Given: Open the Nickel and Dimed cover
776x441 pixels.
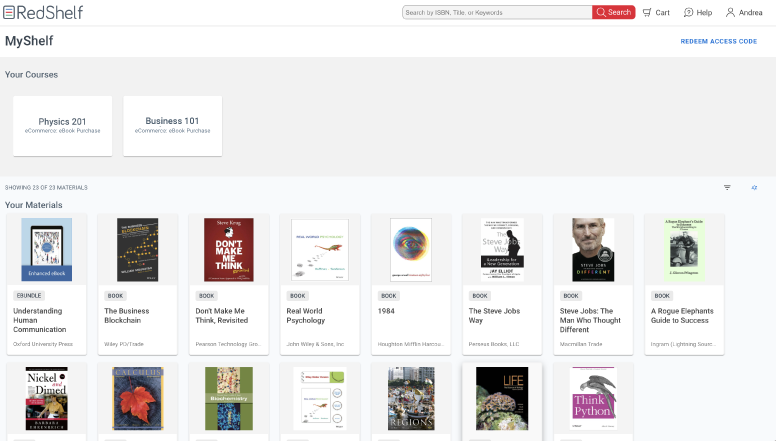Looking at the screenshot, I should pyautogui.click(x=47, y=398).
